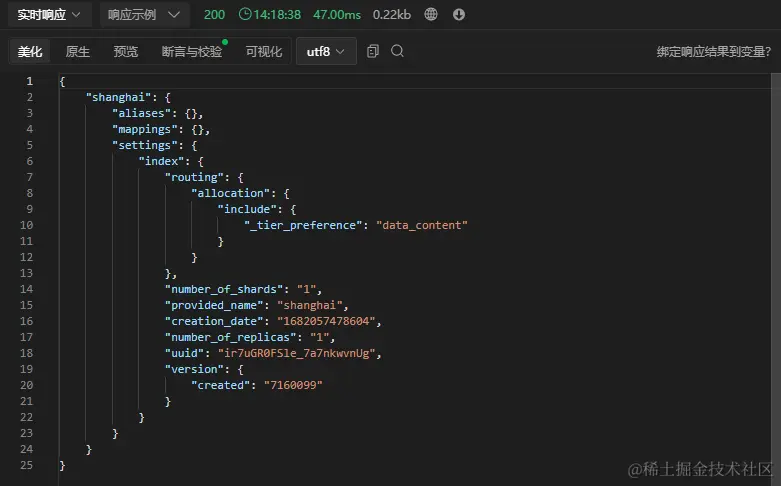Select the 美化 tab
The image size is (781, 486).
[30, 51]
